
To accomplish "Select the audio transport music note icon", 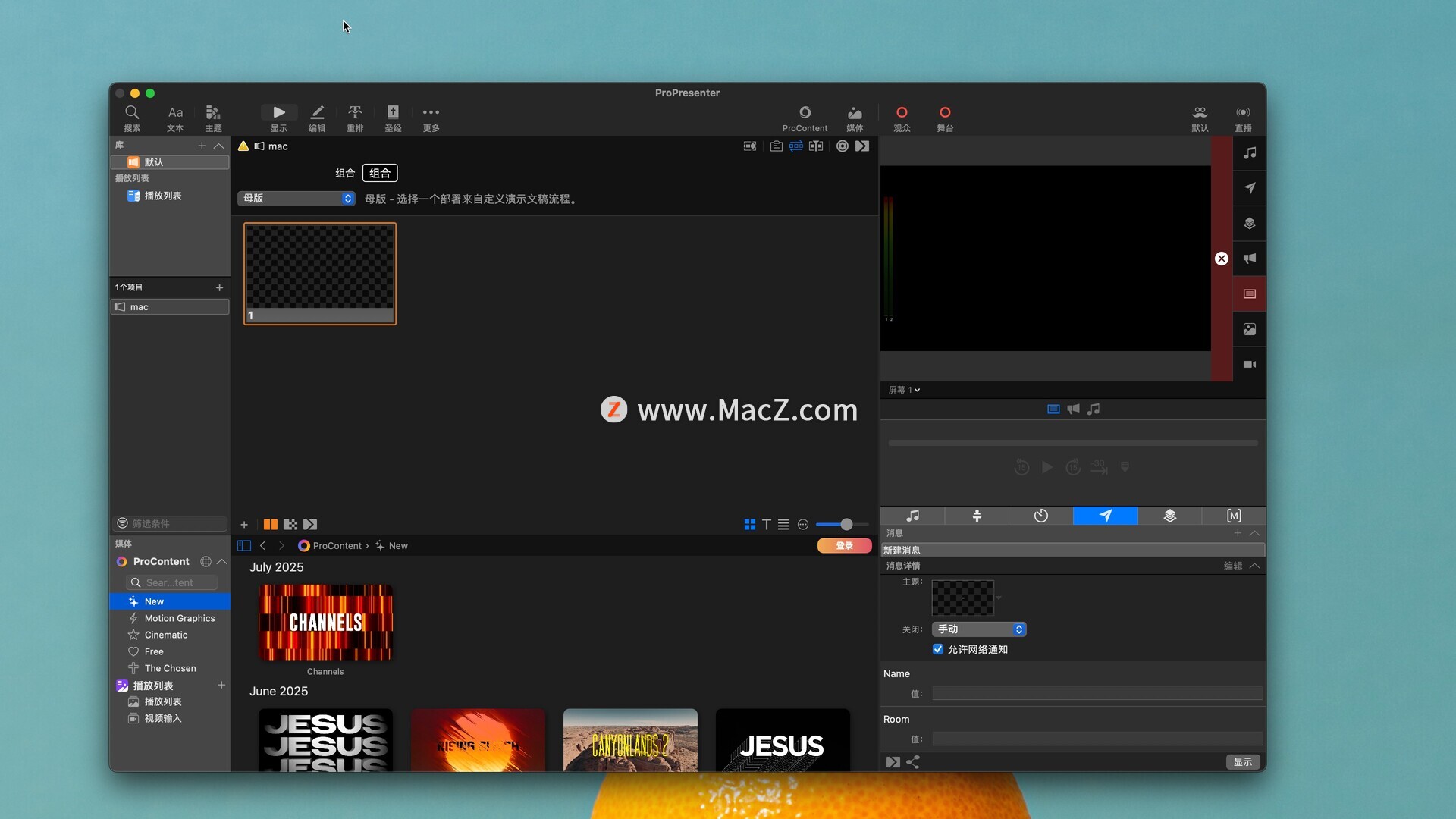I will (x=1094, y=409).
